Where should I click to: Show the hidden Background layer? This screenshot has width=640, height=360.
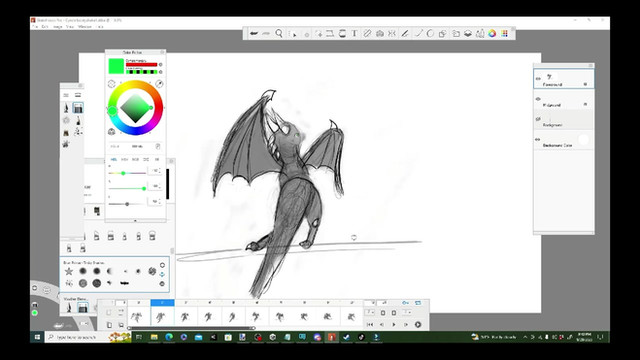pyautogui.click(x=538, y=119)
